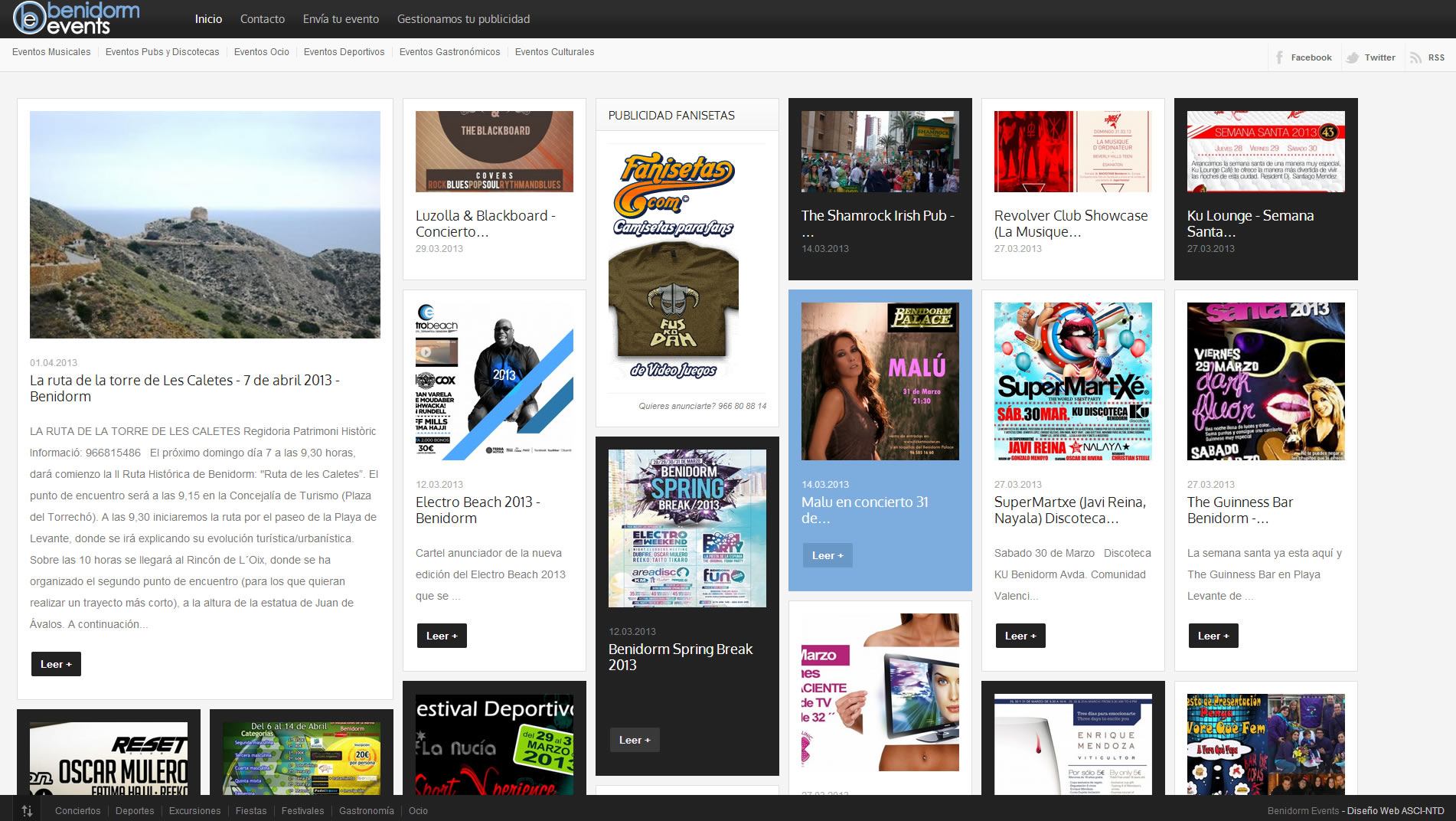Open the Facebook social icon link

point(1279,57)
